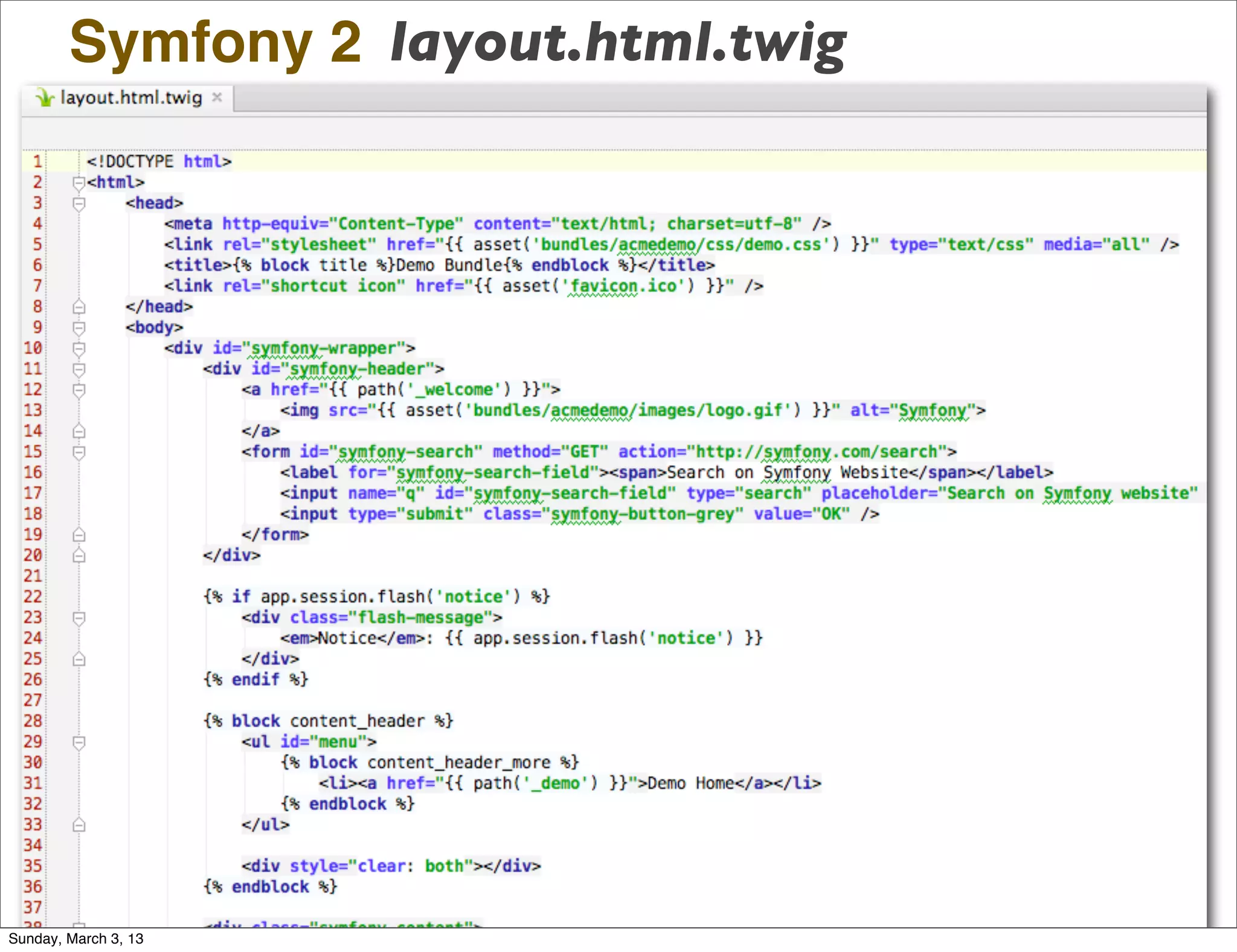Viewport: 1237px width, 952px height.
Task: Click the action="http://symfony.com/search" attribute
Action: coord(783,452)
